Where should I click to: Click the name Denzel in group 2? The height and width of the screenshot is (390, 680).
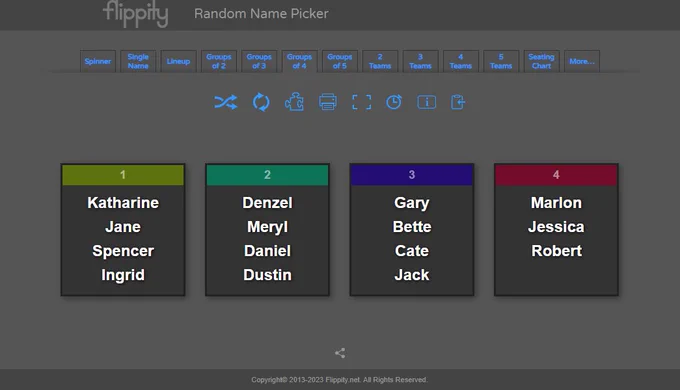(268, 203)
